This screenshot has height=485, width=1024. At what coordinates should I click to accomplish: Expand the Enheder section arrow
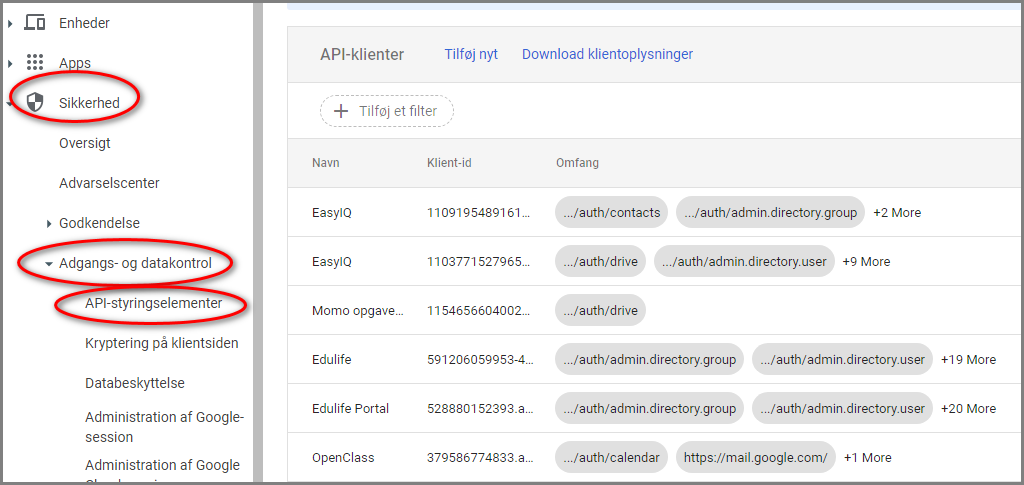coord(10,23)
